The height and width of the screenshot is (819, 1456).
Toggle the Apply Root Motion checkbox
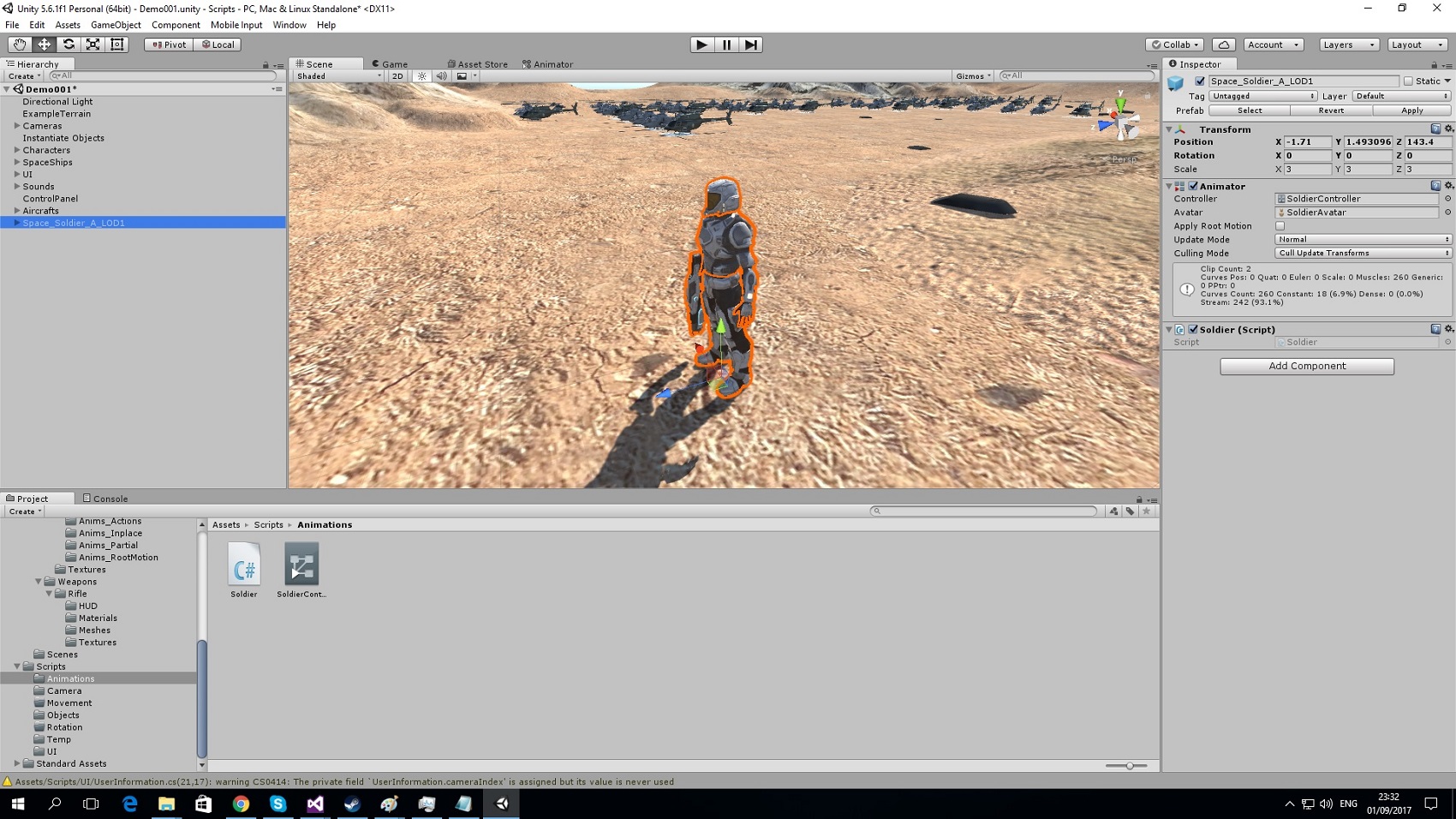[x=1280, y=226]
